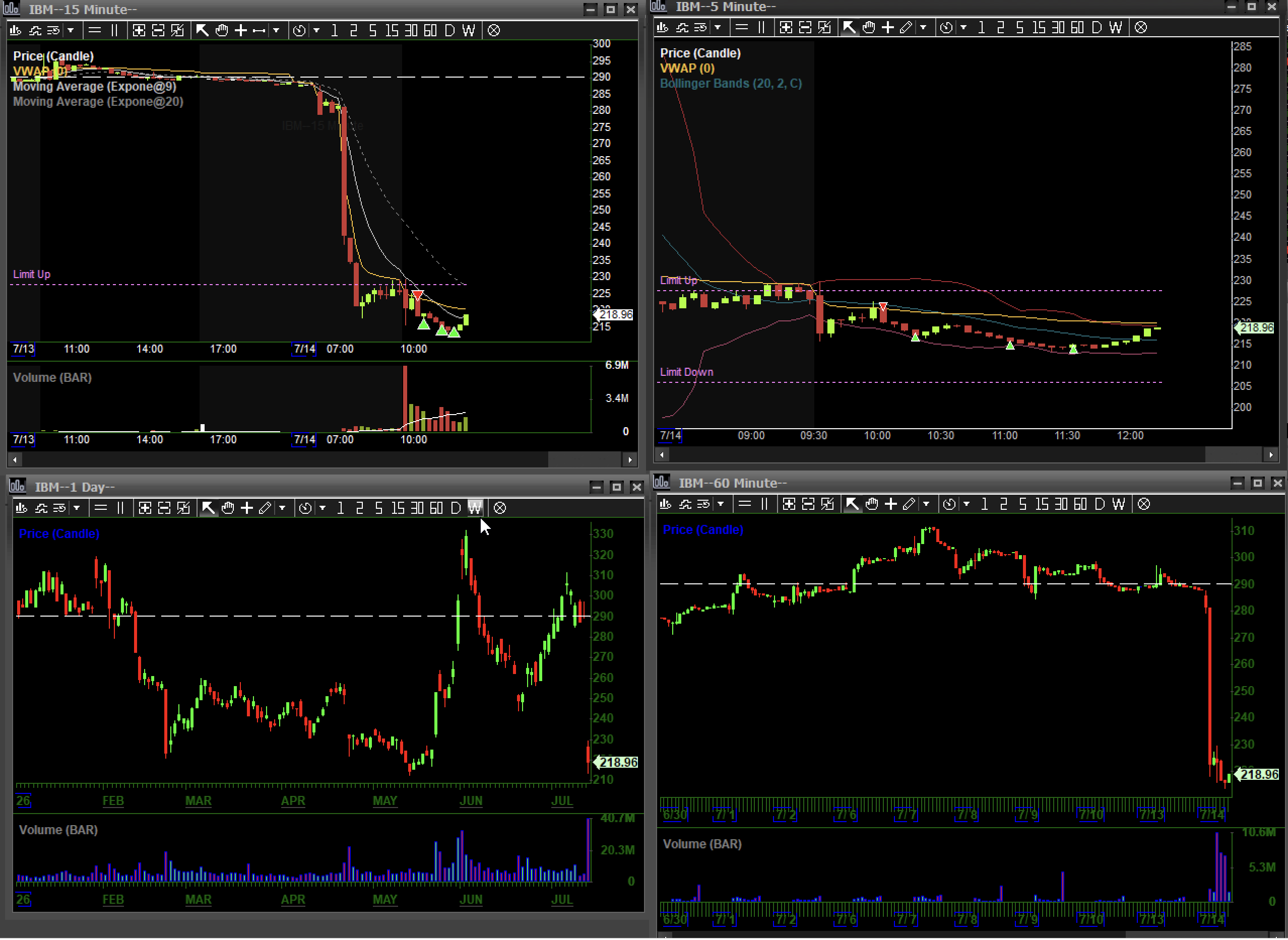Viewport: 1288px width, 940px height.
Task: Click the "Limit Down" label on 5 Minute chart
Action: 686,372
